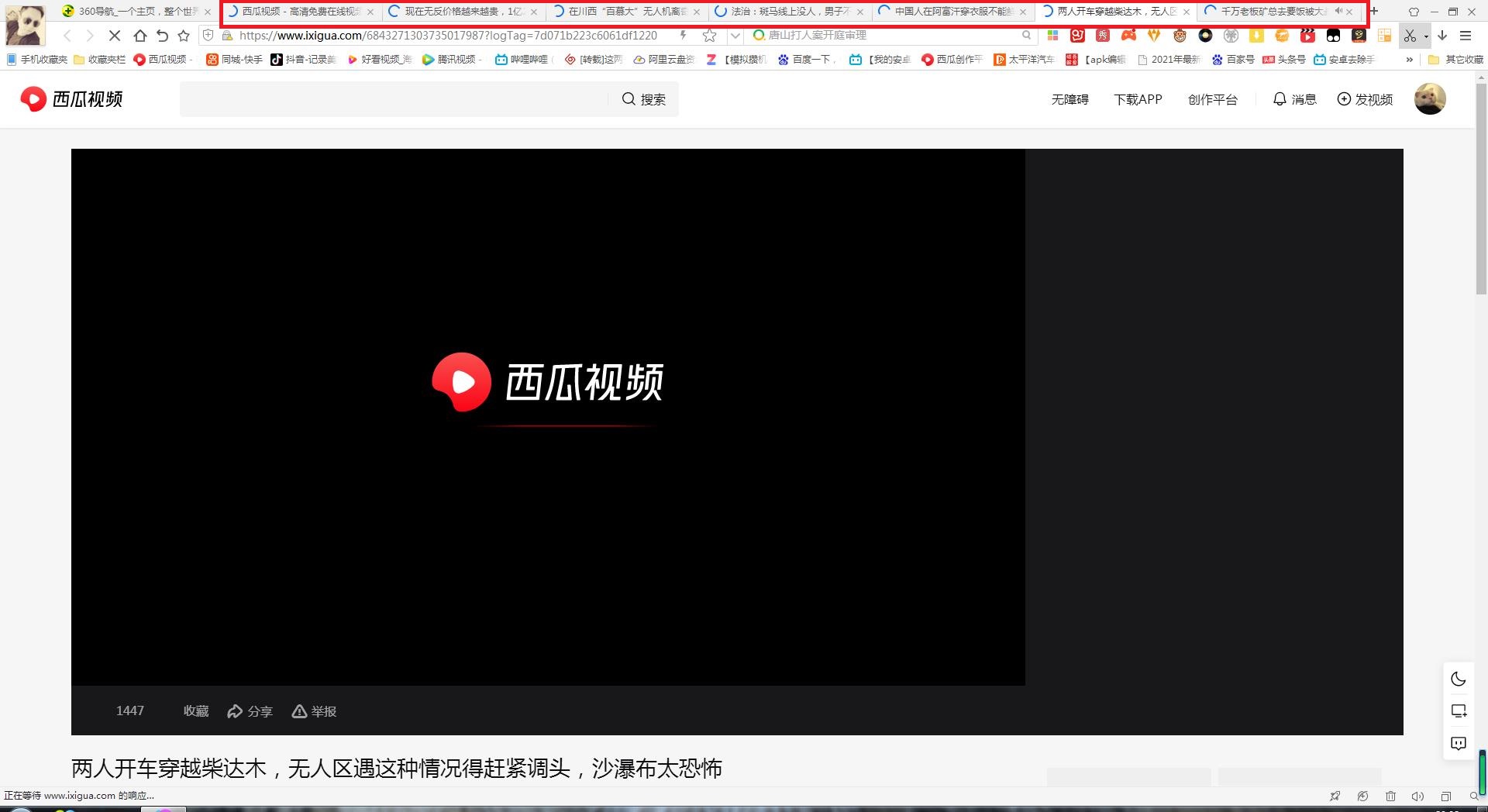
Task: Go to the browser home page
Action: click(x=139, y=36)
